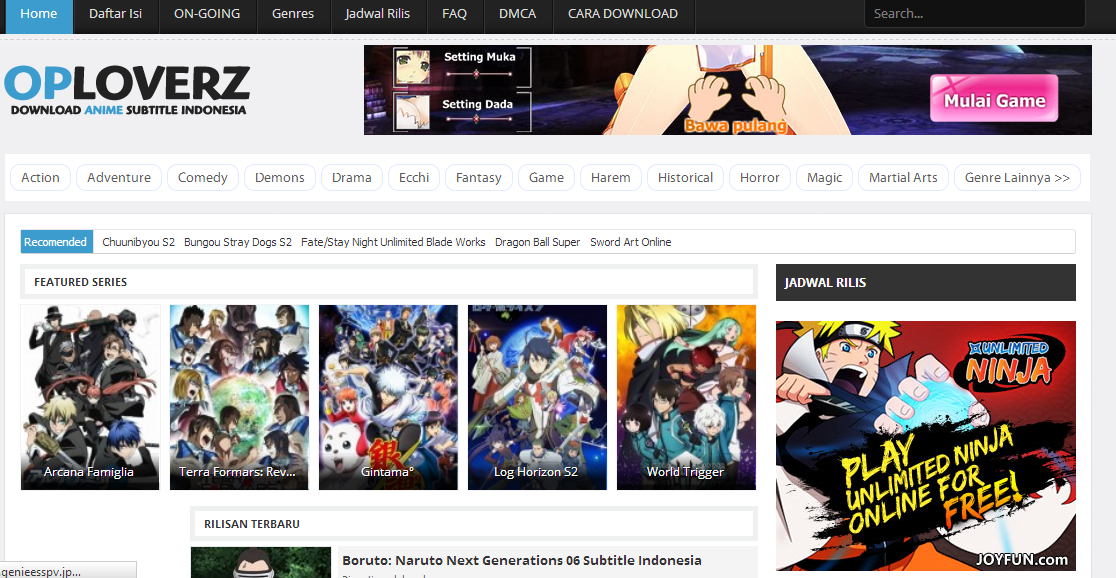
Task: Open the Jadwal Rilis navigation item
Action: tap(377, 14)
